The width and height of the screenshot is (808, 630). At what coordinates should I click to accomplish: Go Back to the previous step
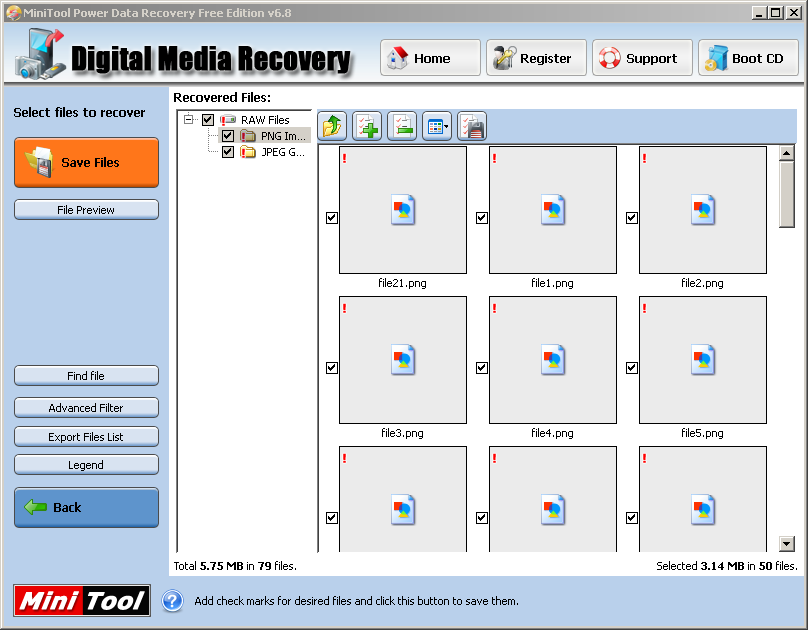tap(87, 507)
